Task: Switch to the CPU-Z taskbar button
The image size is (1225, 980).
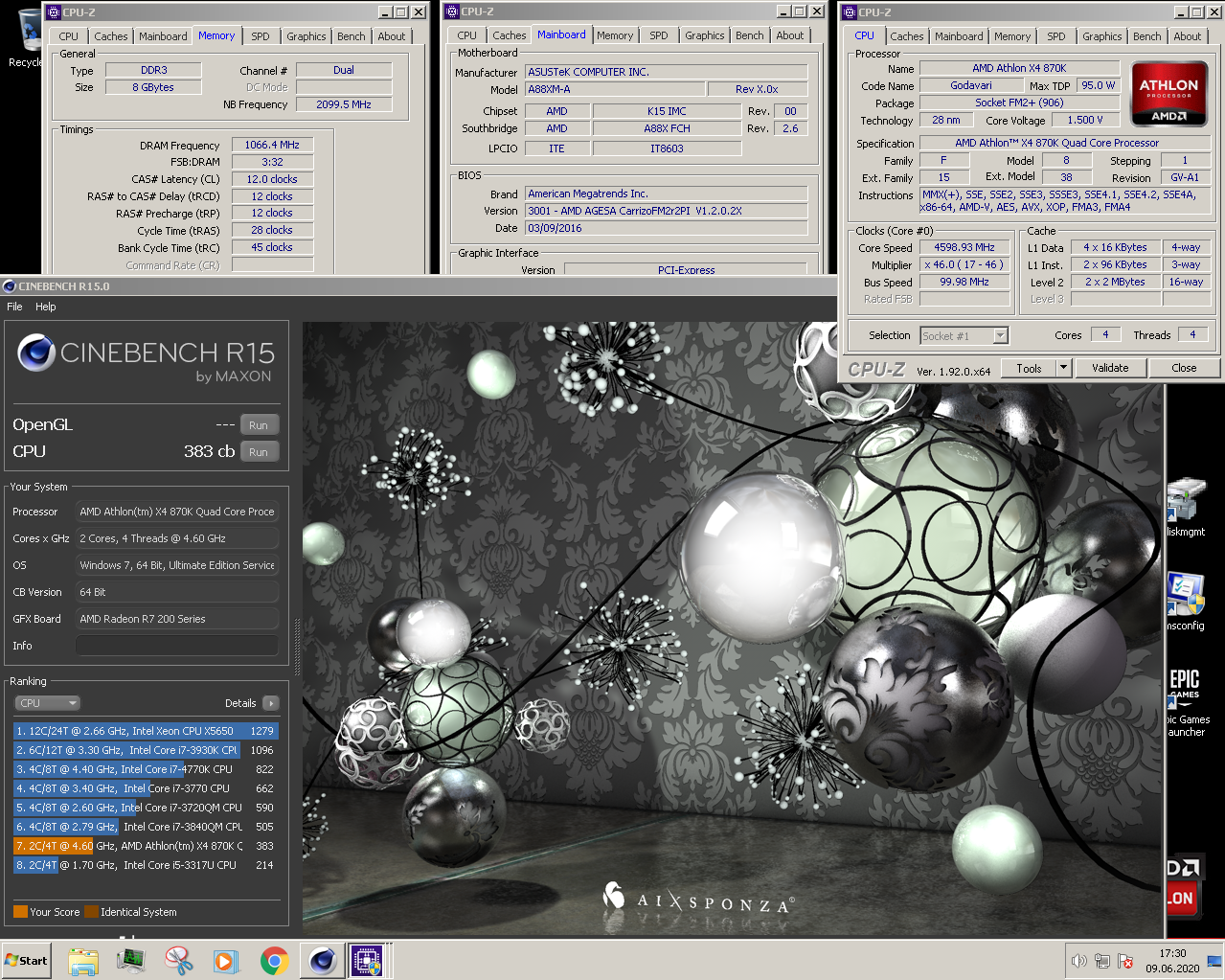Action: click(x=368, y=960)
